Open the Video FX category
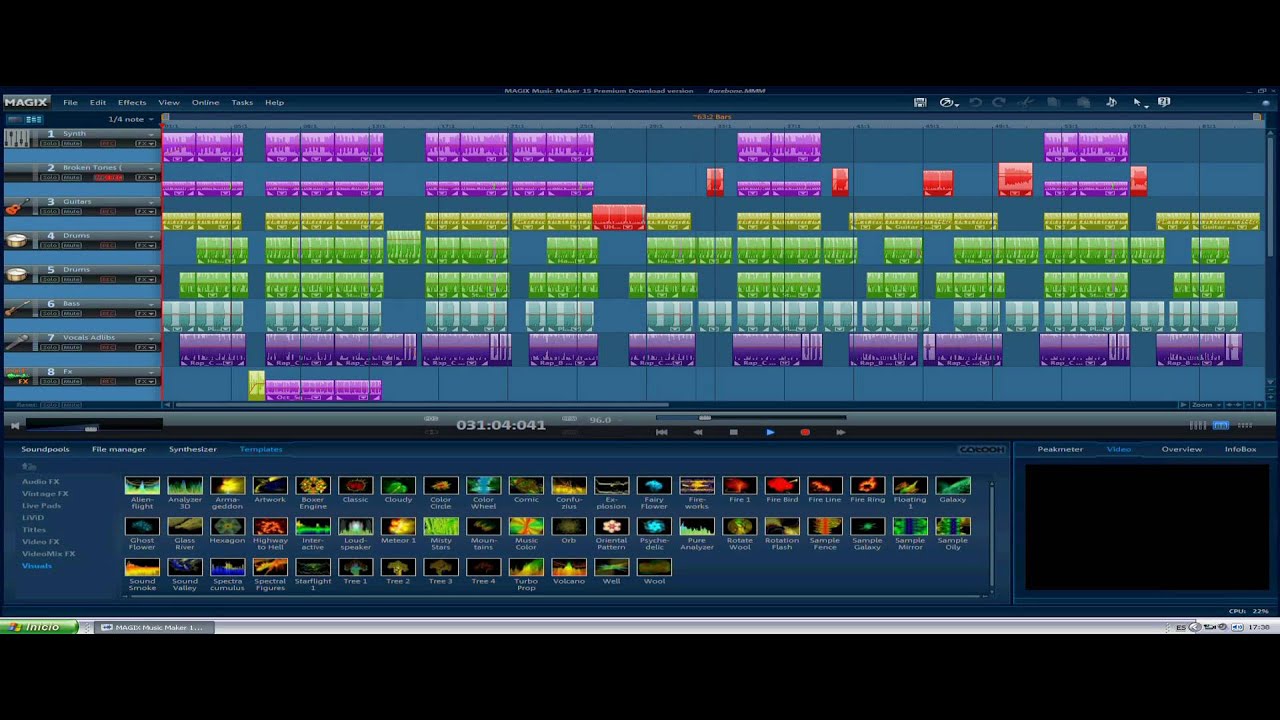This screenshot has width=1280, height=720. tap(41, 541)
